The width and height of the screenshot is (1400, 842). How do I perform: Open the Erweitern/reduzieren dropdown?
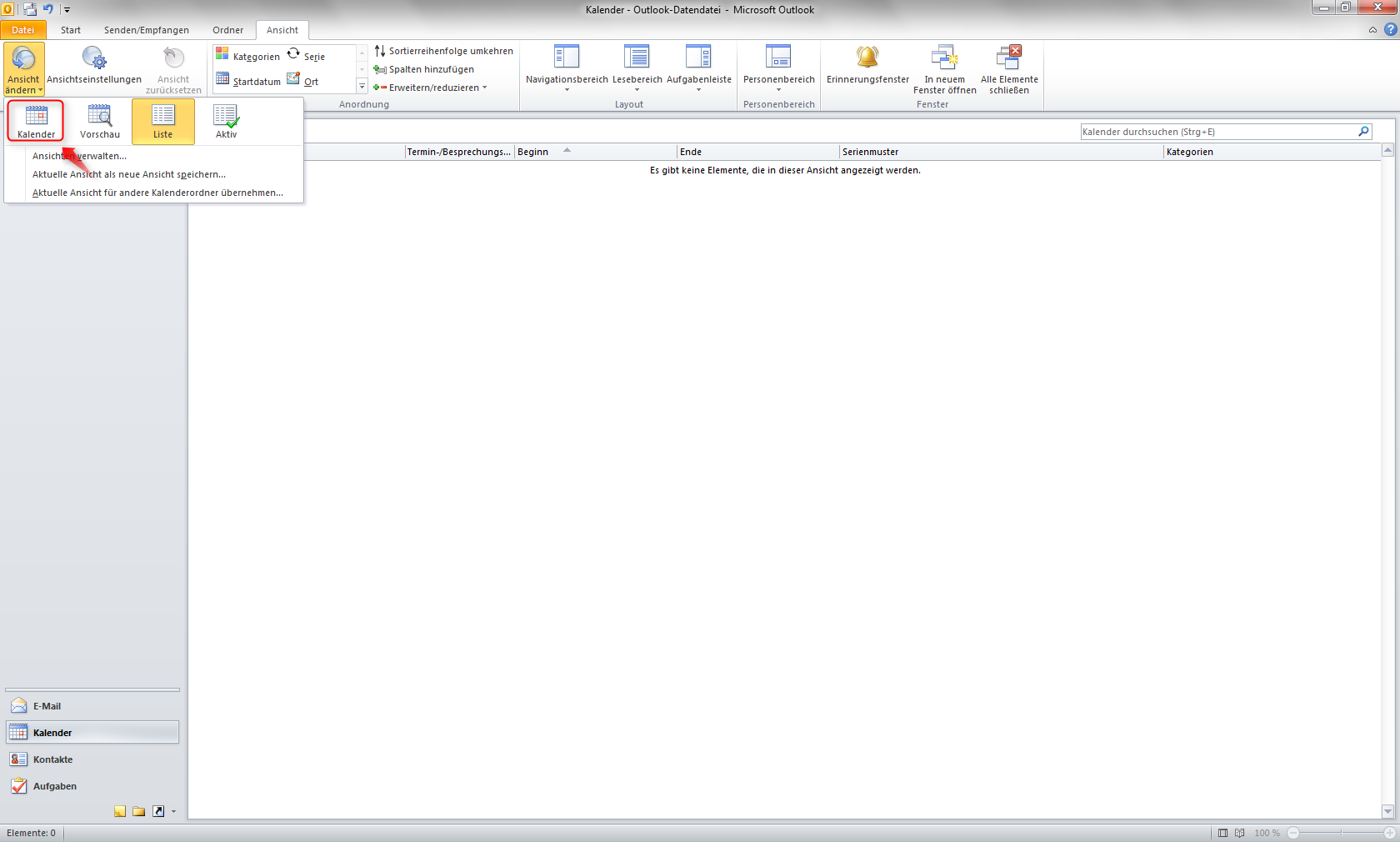point(431,88)
